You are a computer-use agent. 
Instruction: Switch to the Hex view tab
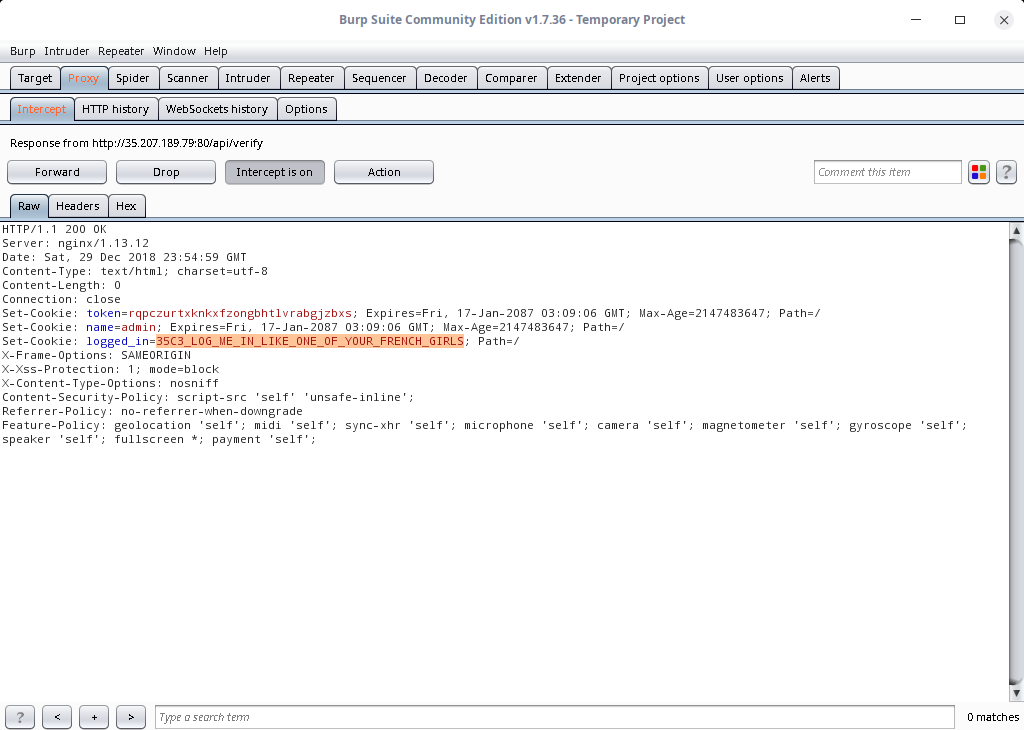[x=126, y=206]
